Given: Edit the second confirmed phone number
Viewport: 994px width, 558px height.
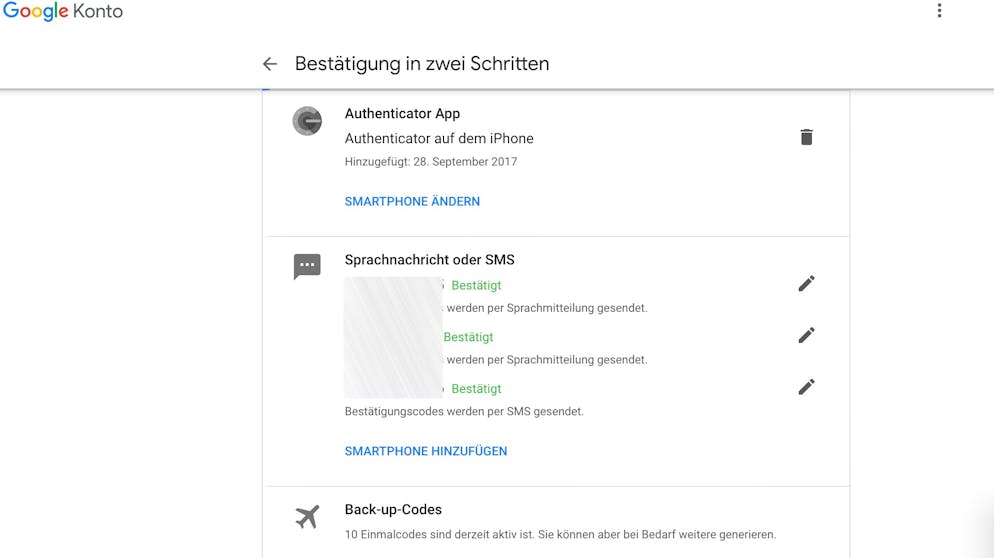Looking at the screenshot, I should (x=806, y=335).
